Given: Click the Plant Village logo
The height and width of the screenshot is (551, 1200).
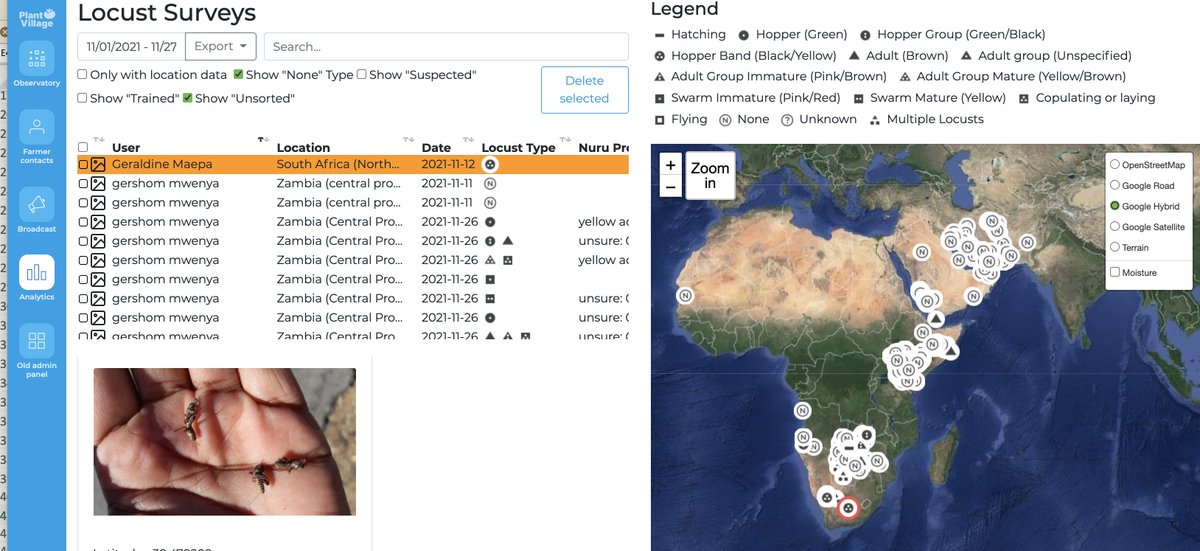Looking at the screenshot, I should (x=37, y=18).
